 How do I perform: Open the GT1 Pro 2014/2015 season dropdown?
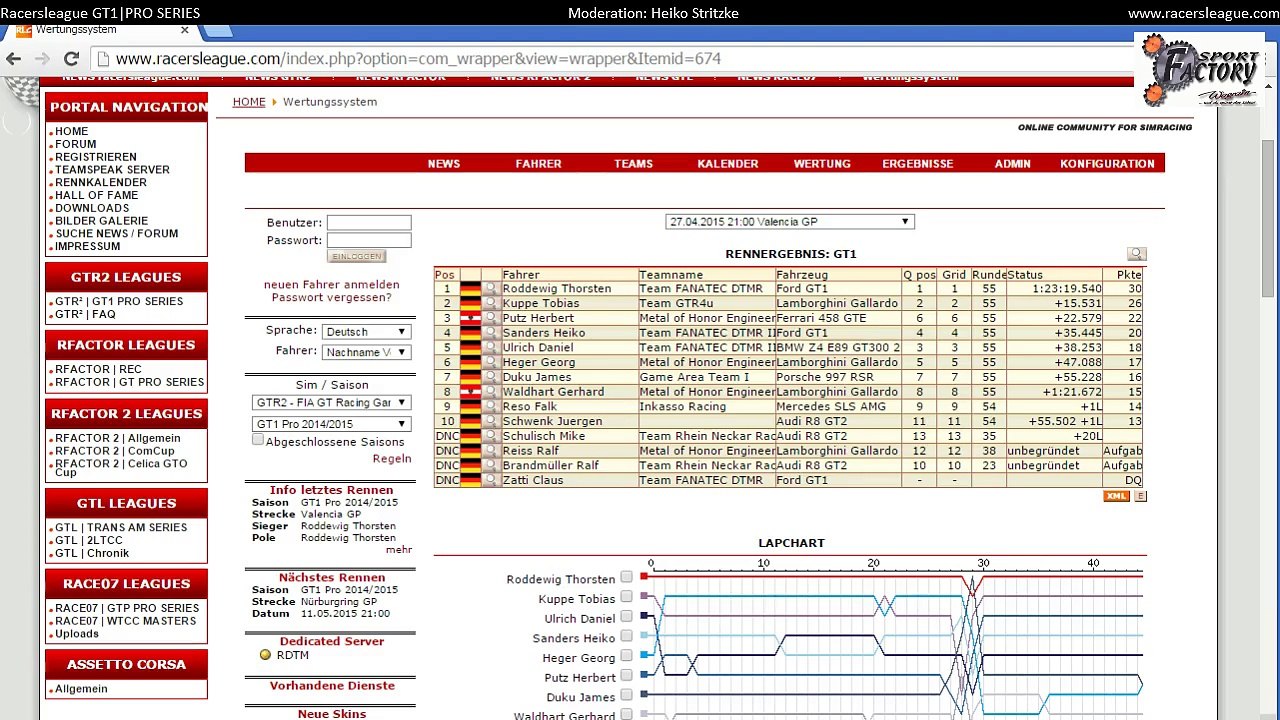(x=331, y=424)
